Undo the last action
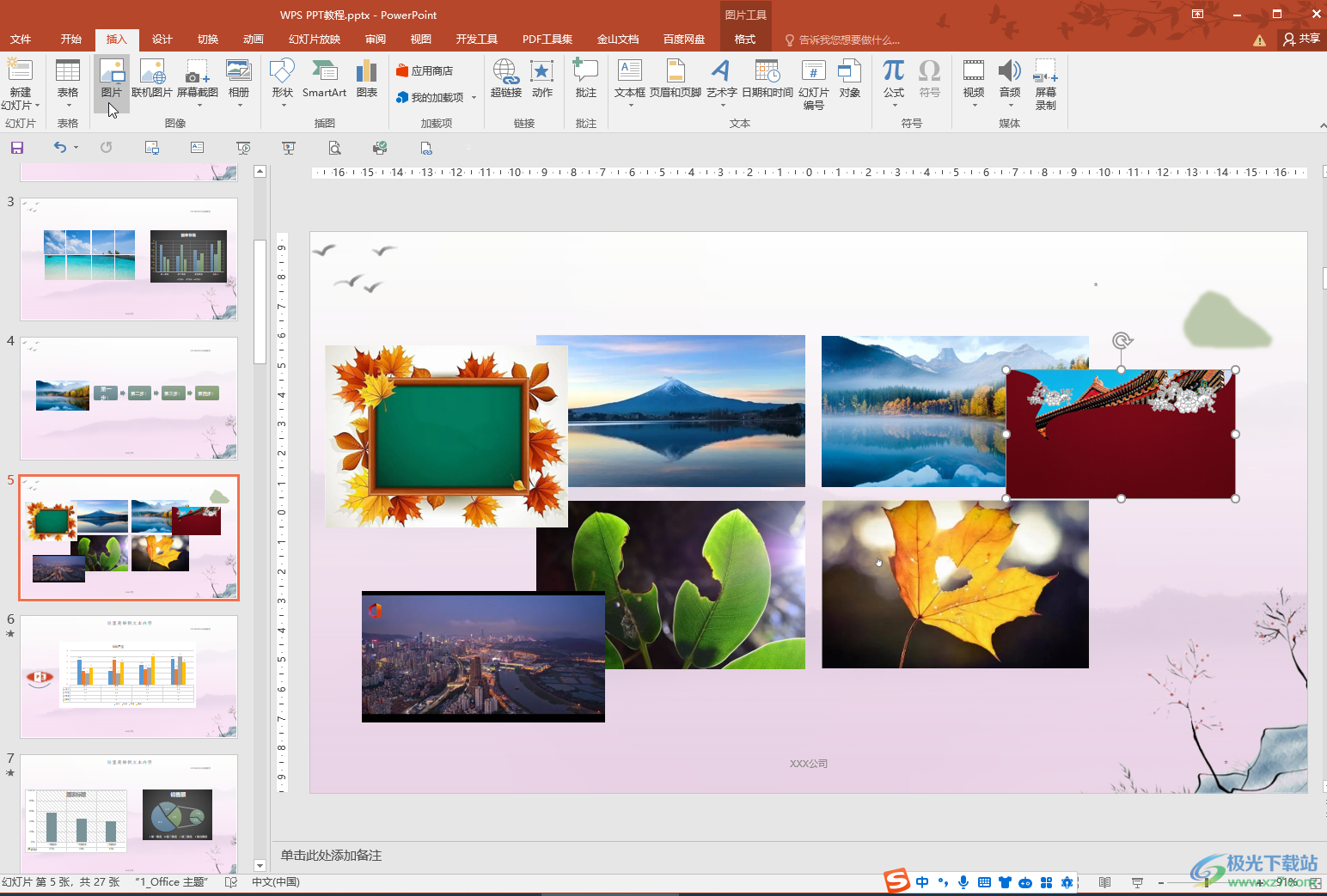This screenshot has width=1327, height=896. pos(59,148)
